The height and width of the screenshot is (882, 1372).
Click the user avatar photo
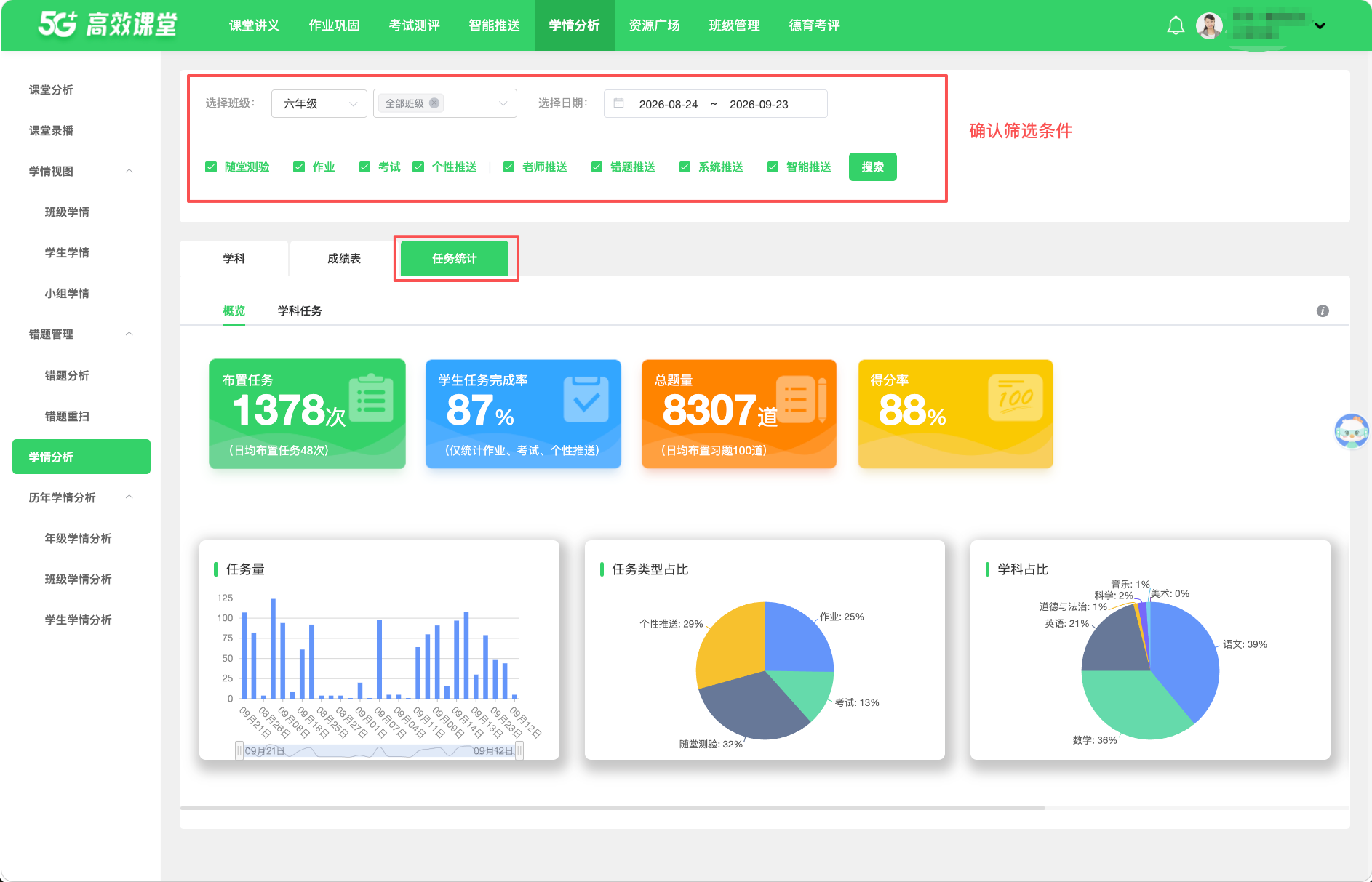1209,26
